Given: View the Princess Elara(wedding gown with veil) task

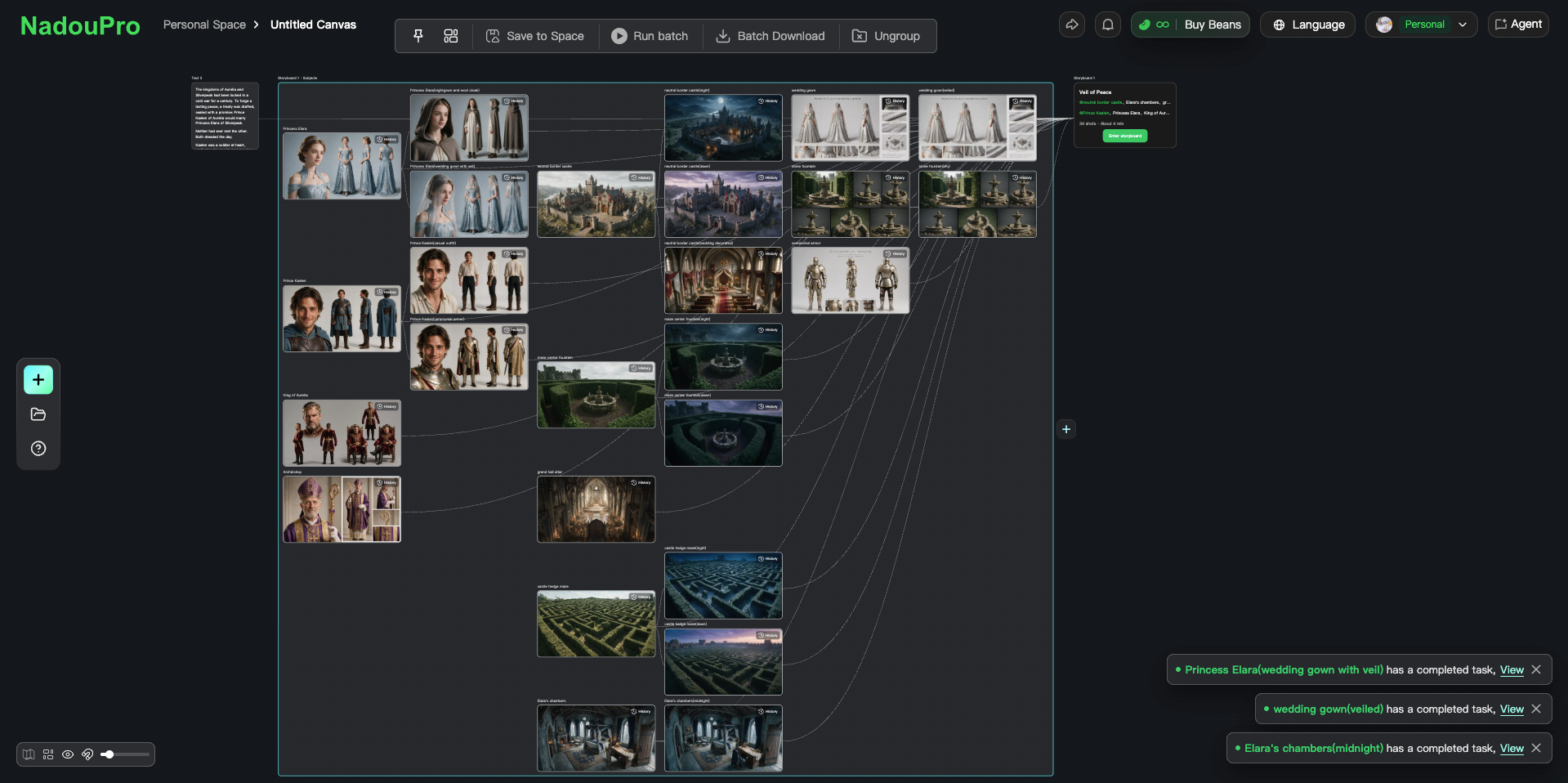Looking at the screenshot, I should pos(1512,670).
